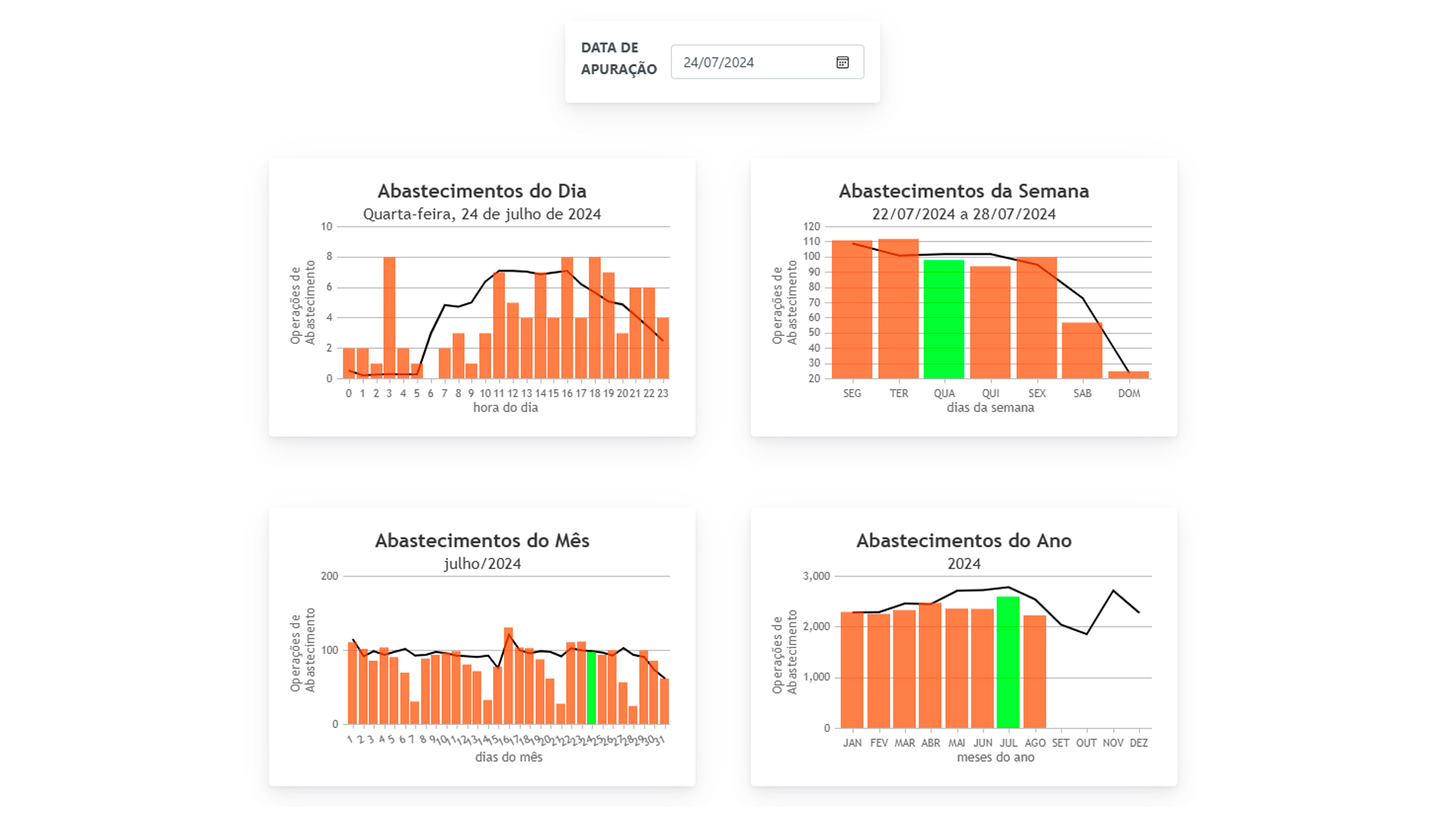This screenshot has height=819, width=1456.
Task: Click the green JUL bar in yearly chart
Action: point(1008,664)
